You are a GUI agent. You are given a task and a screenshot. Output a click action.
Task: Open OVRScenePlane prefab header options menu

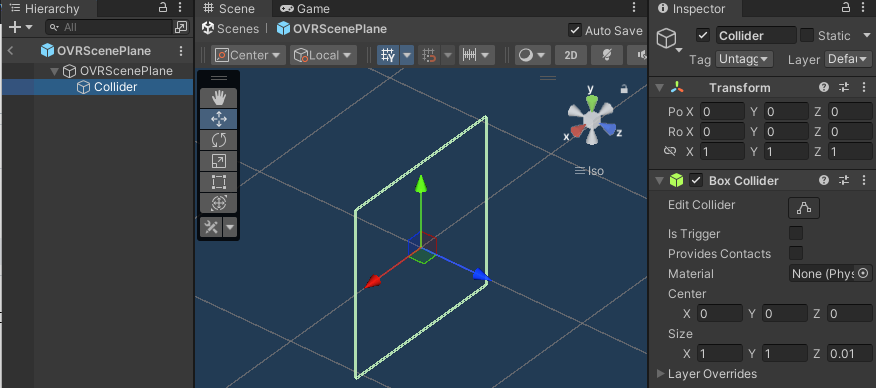(x=180, y=51)
